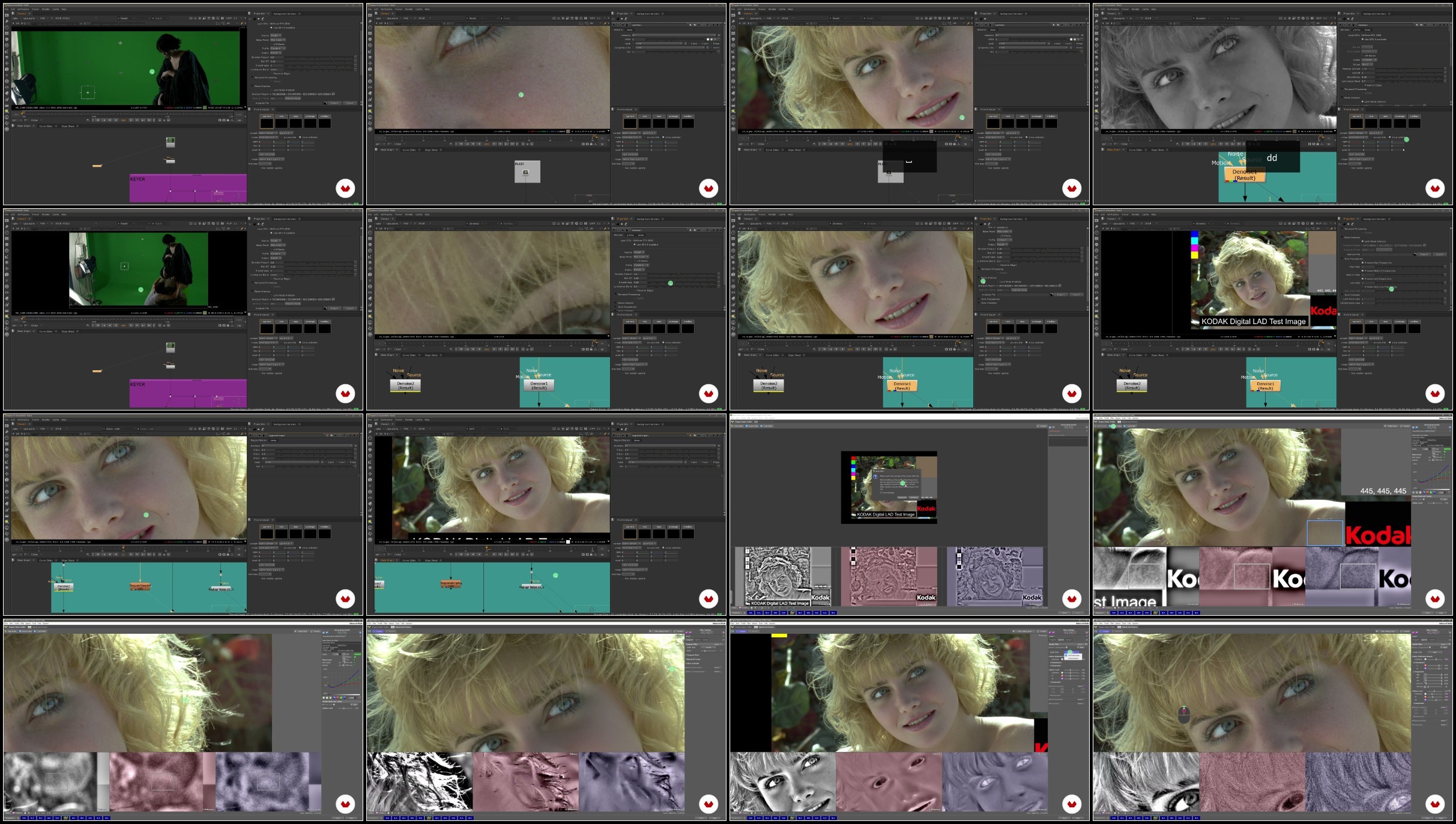Click red logo badge in grayscale face frame
1456x824 pixels.
1435,188
